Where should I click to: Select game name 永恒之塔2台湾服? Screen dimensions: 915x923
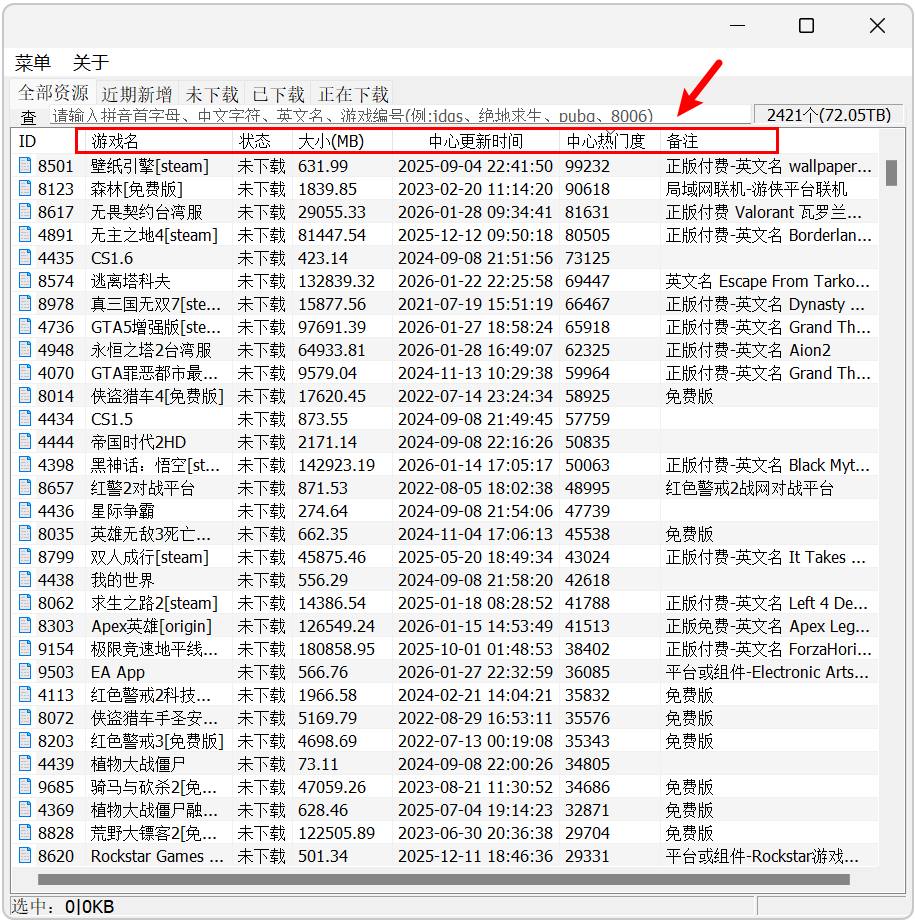tap(151, 350)
